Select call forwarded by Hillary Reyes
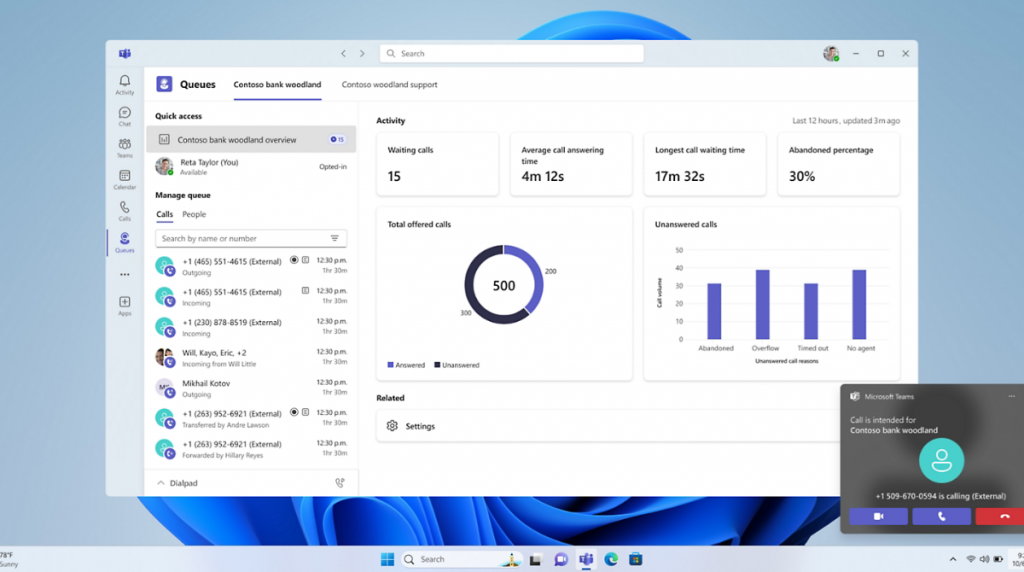The height and width of the screenshot is (572, 1024). (x=251, y=449)
